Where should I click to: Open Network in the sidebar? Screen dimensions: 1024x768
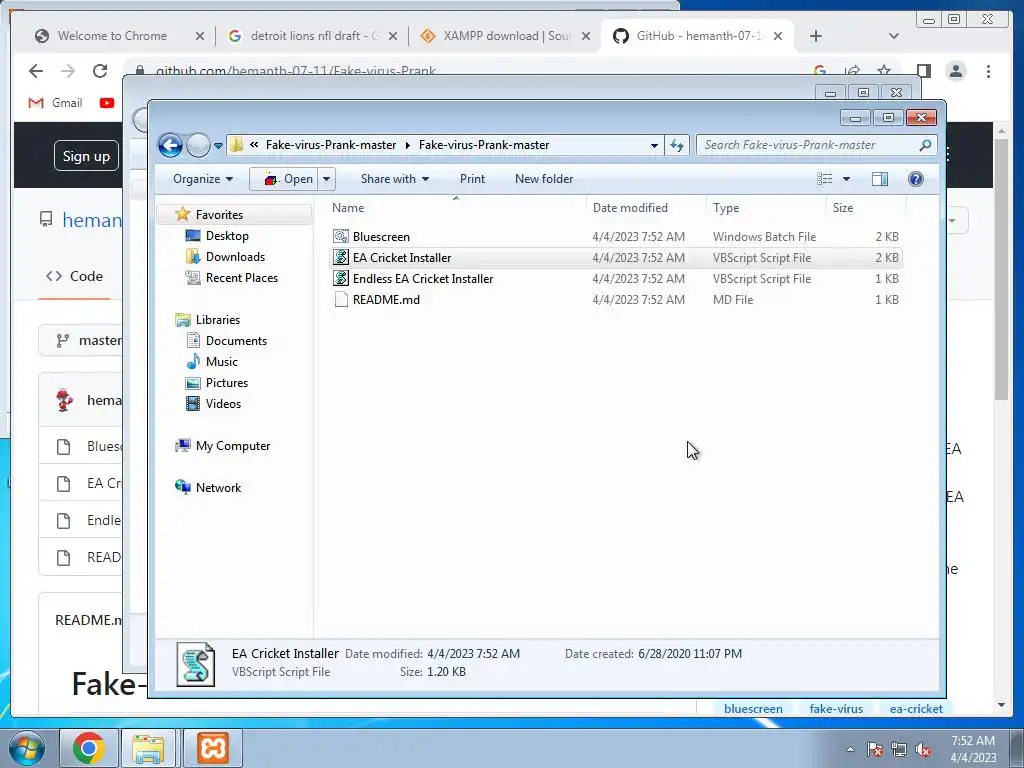[x=218, y=487]
